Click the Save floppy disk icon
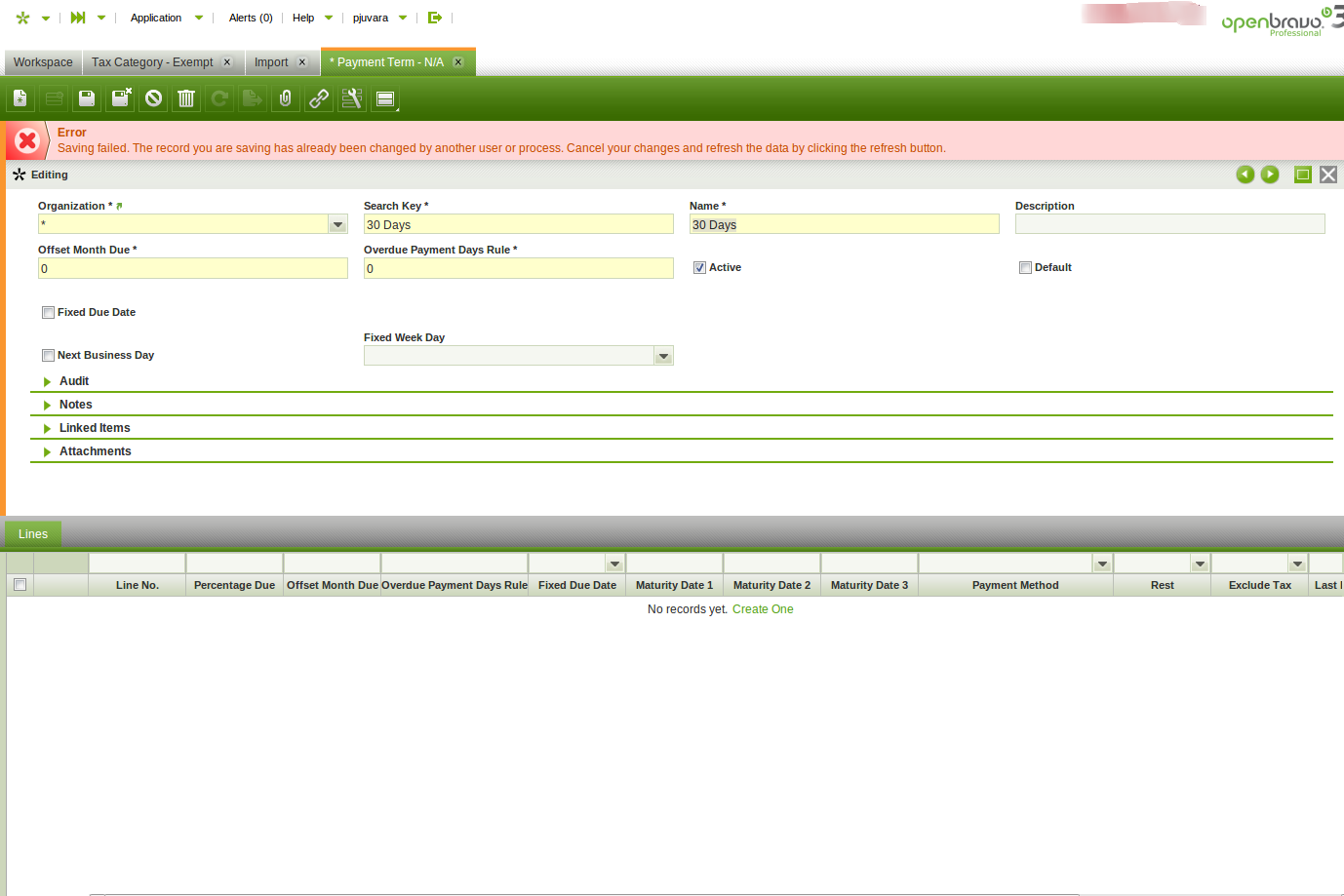The width and height of the screenshot is (1344, 896). pyautogui.click(x=87, y=98)
